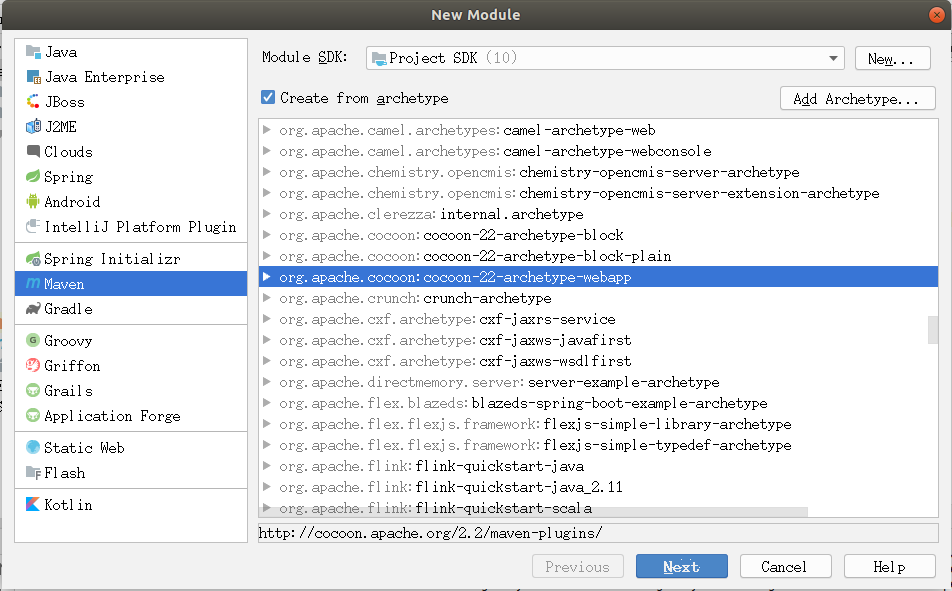The width and height of the screenshot is (952, 591).
Task: Click the Android robot icon
Action: [34, 202]
